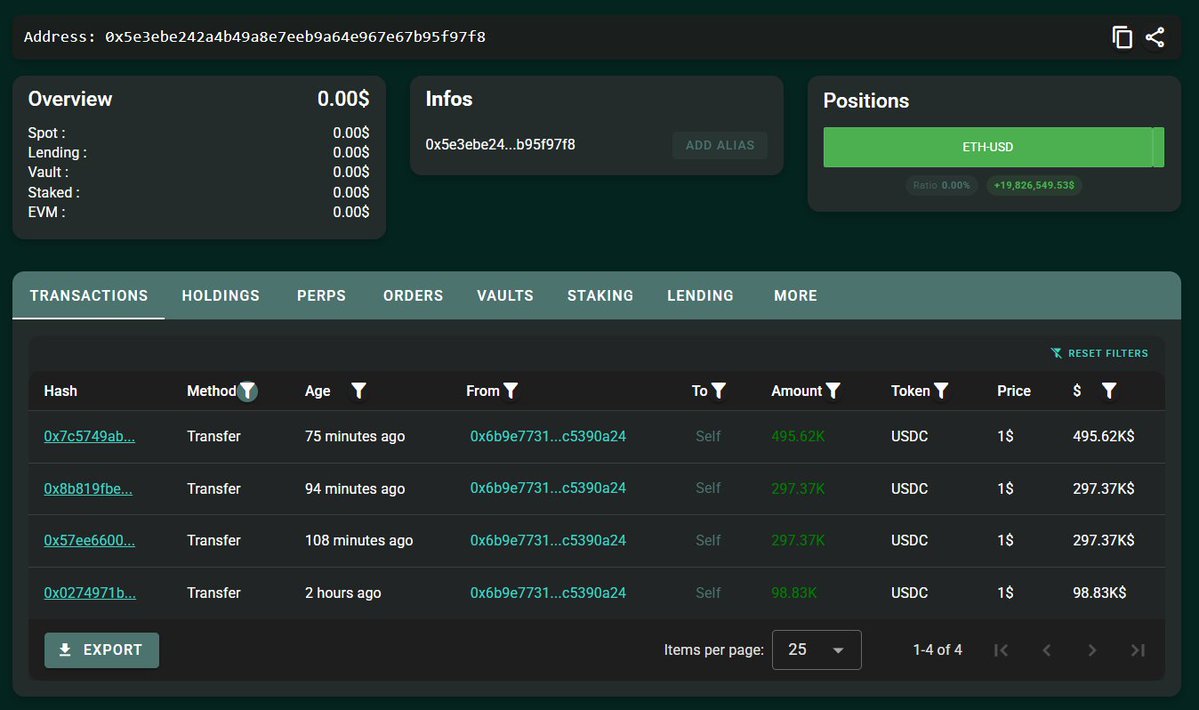
Task: Click the Hash column header
Action: coord(60,391)
